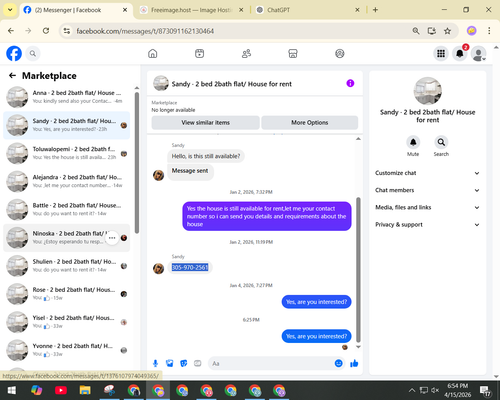This screenshot has height=400, width=500.
Task: Open the Windows notification center icon
Action: point(485,390)
